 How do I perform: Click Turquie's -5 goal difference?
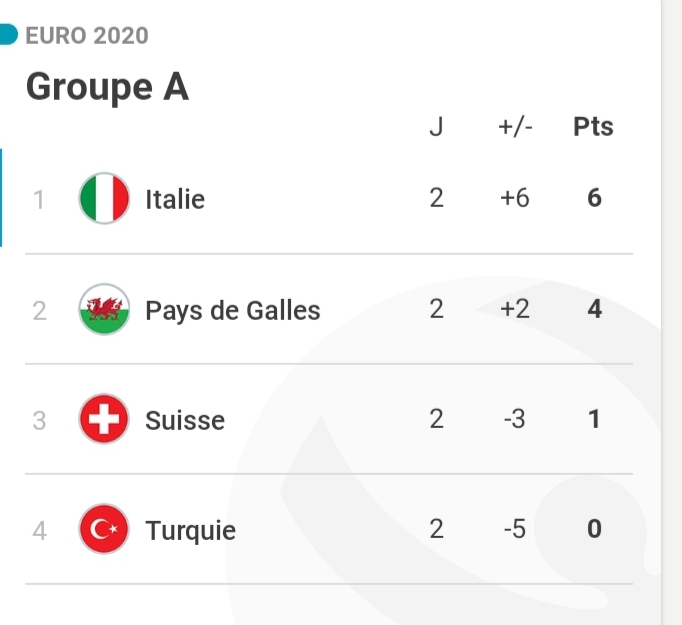pyautogui.click(x=514, y=529)
